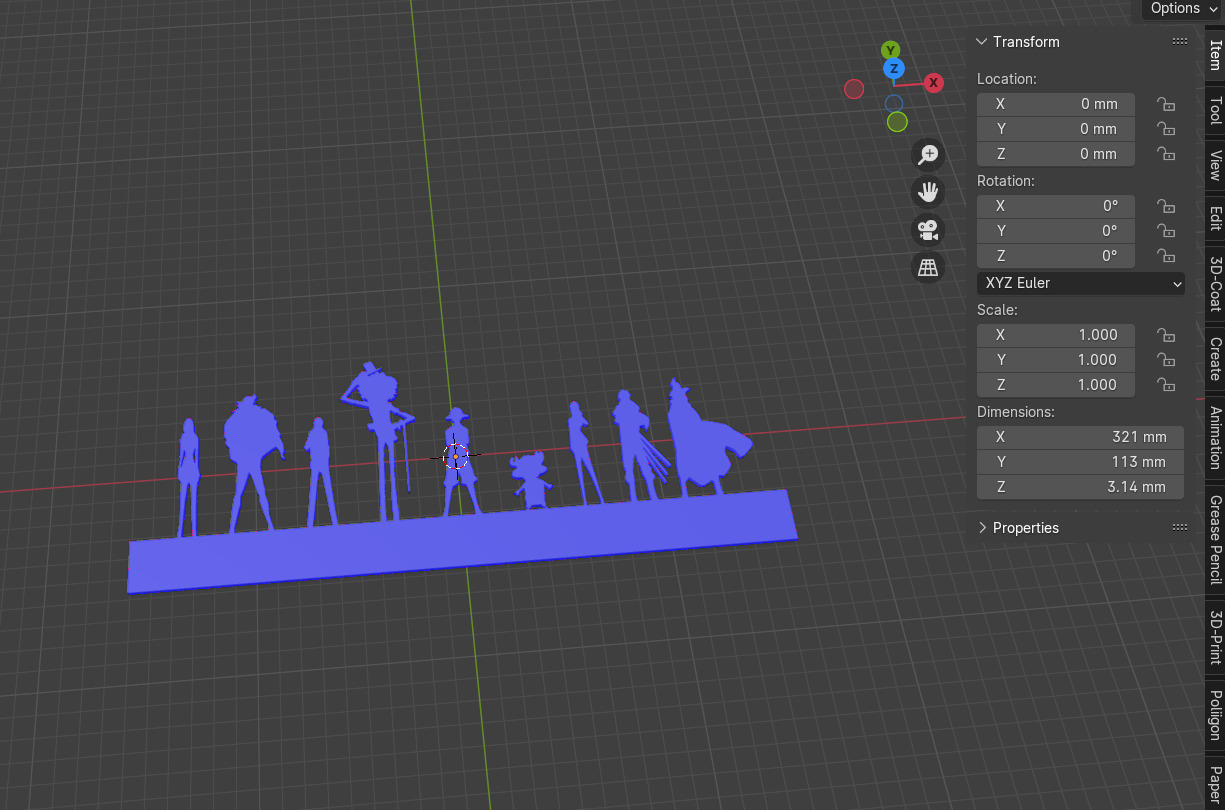Click the 3D cursor in the viewport

pyautogui.click(x=455, y=456)
